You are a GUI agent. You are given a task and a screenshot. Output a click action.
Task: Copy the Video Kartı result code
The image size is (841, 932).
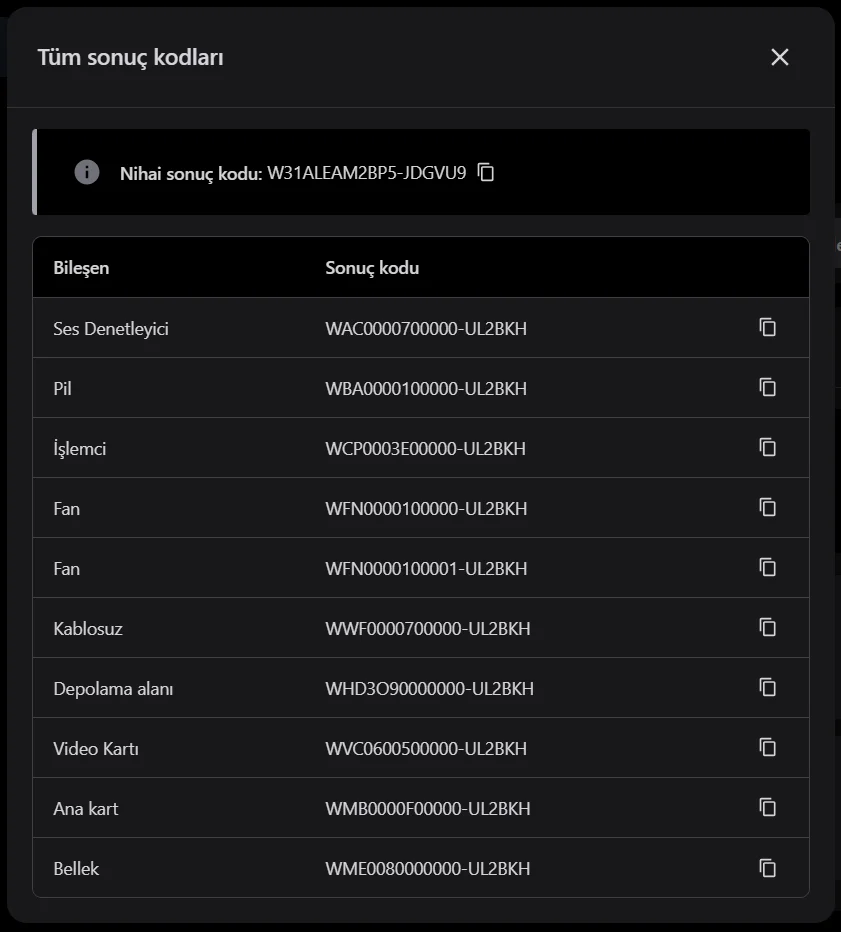(767, 747)
